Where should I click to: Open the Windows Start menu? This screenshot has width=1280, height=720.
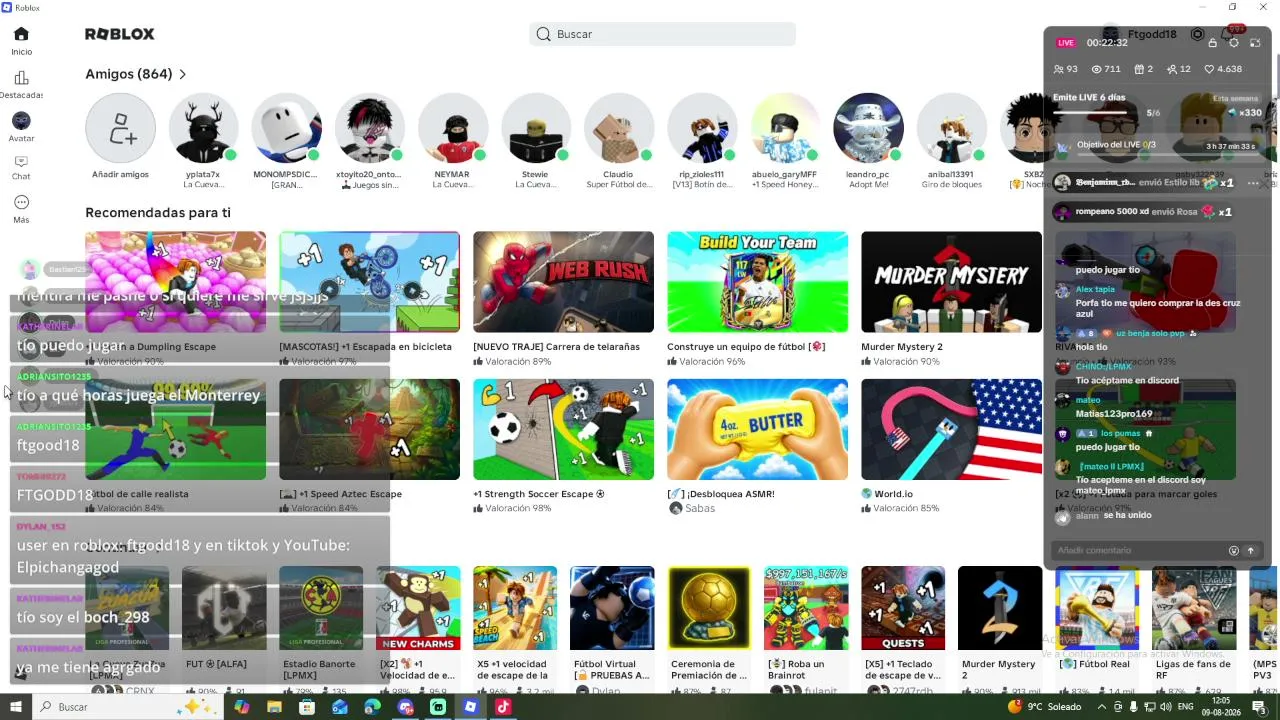click(x=16, y=707)
